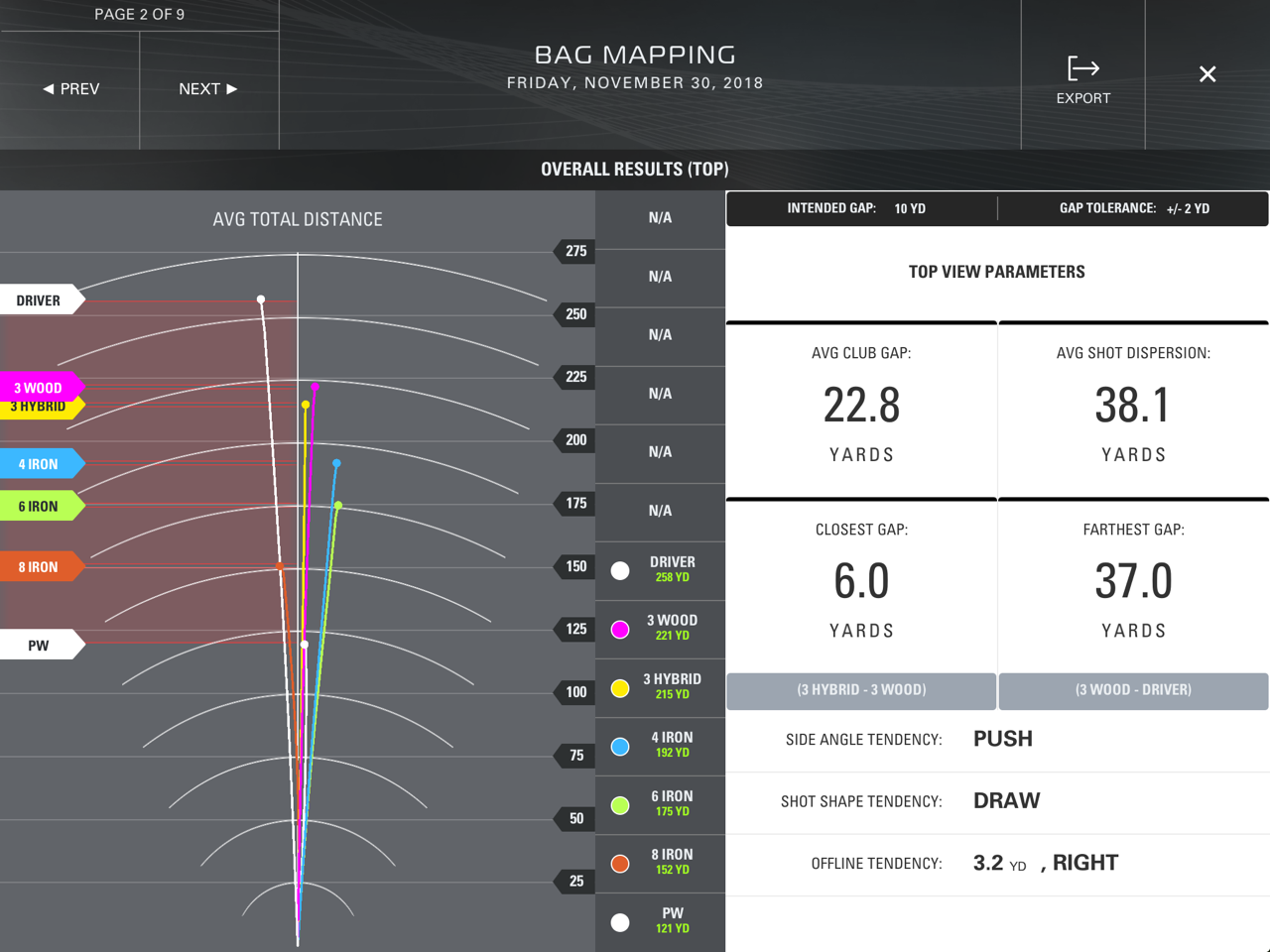This screenshot has width=1270, height=952.
Task: Click the Driver shot endpoint dot on chart
Action: click(x=261, y=298)
